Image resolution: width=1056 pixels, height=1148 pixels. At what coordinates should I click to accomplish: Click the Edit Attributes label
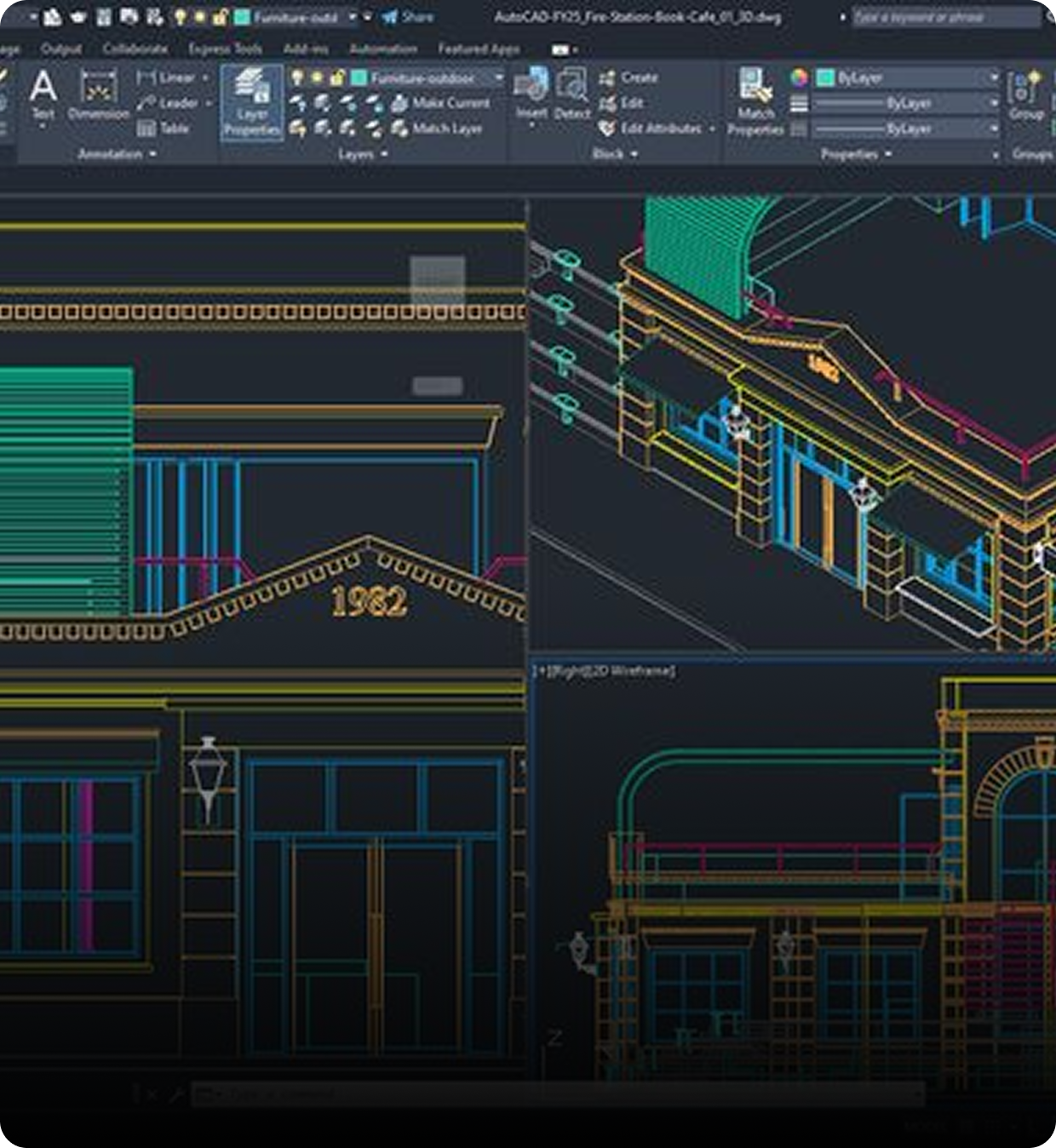[662, 129]
